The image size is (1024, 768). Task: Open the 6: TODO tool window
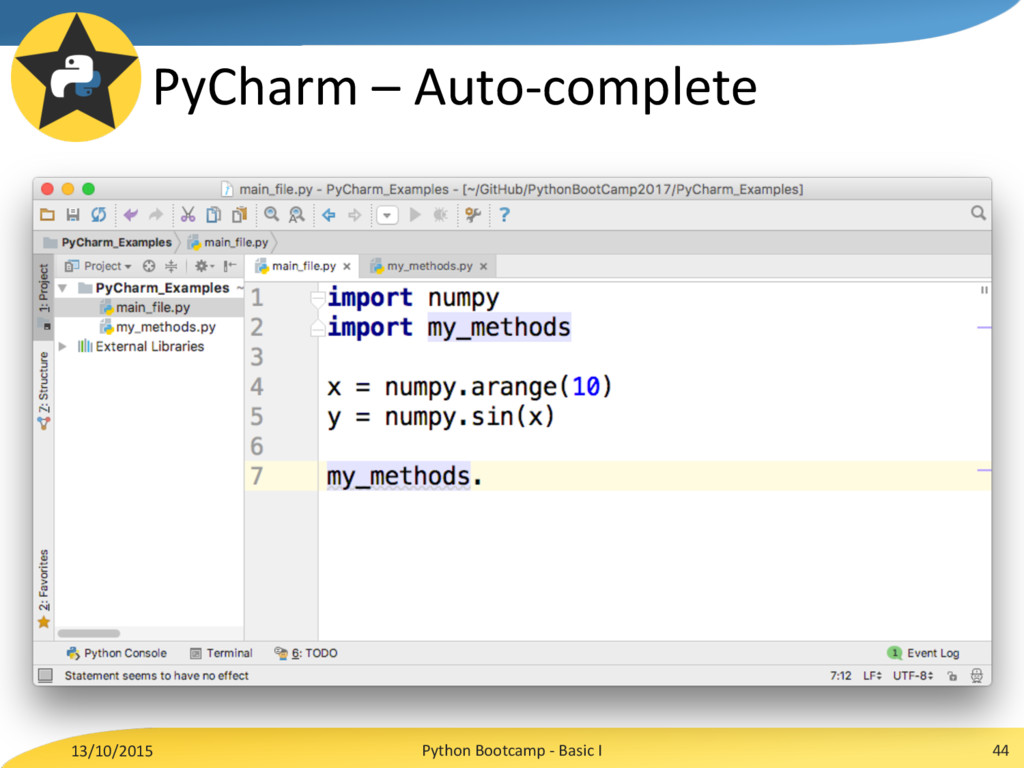pos(306,653)
